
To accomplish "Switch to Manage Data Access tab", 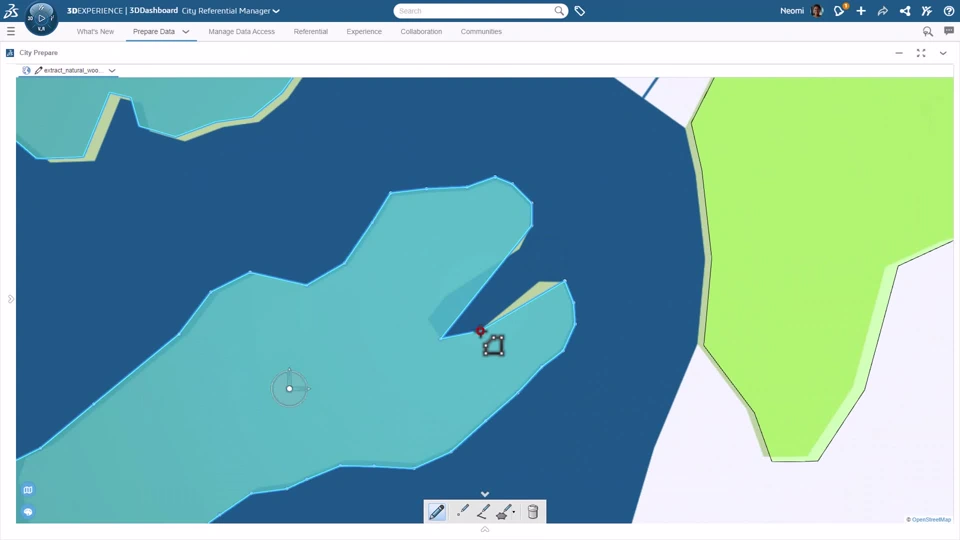I will pos(241,31).
